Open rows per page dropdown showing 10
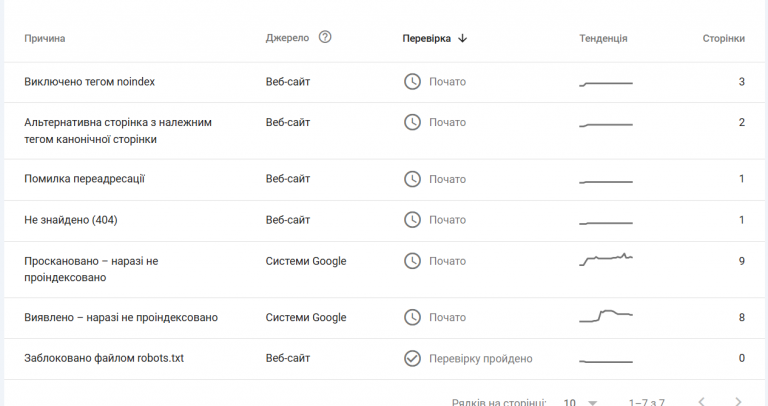The image size is (768, 406). click(580, 402)
